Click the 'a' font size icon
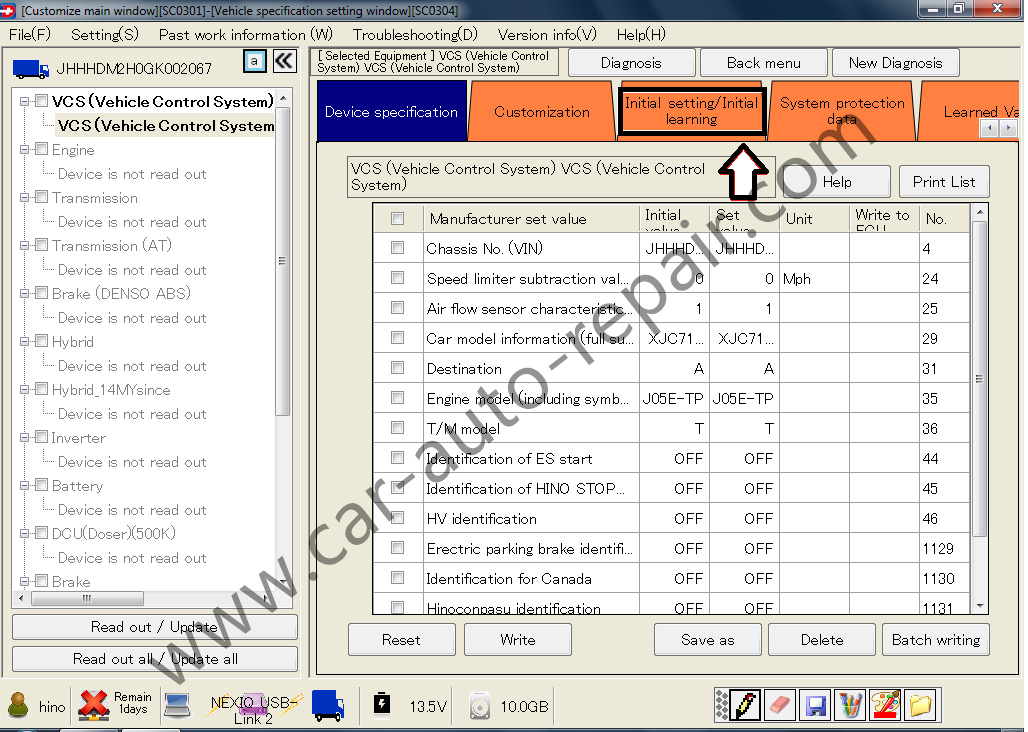1028x732 pixels. (254, 62)
